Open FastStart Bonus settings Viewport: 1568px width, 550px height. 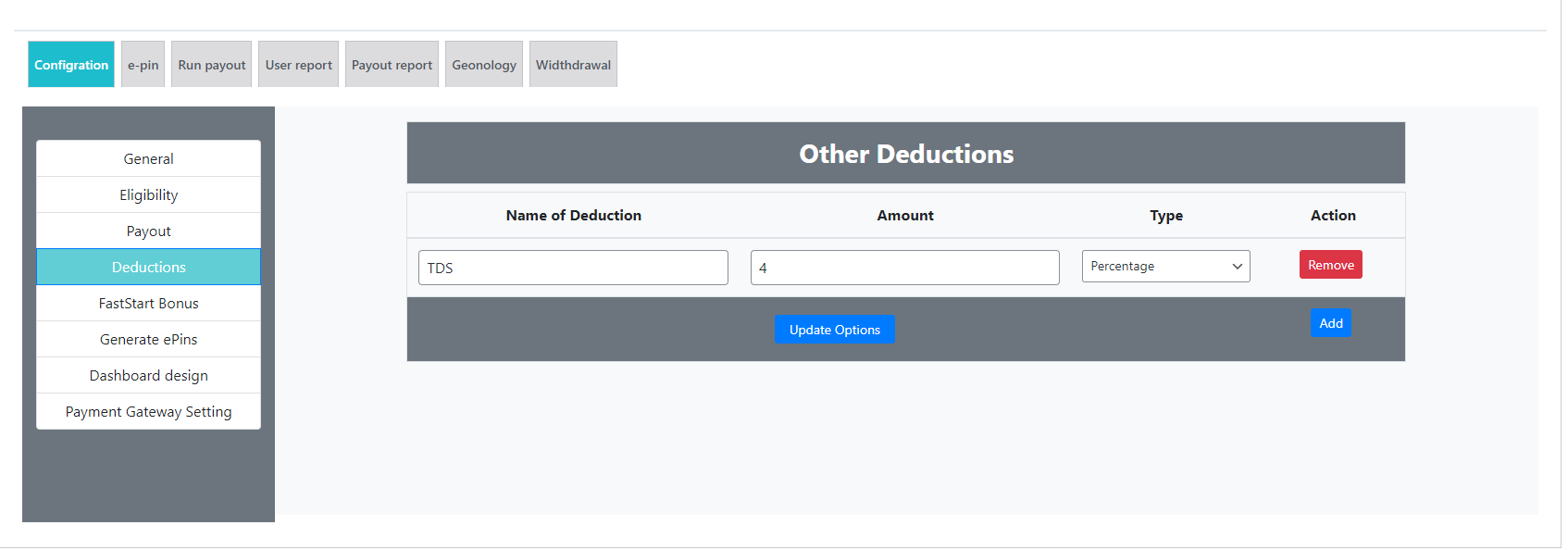148,304
